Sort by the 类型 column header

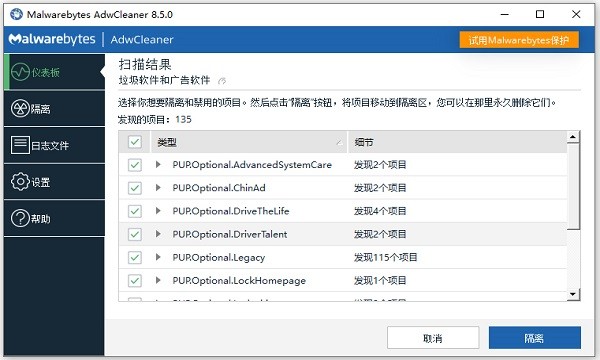point(249,142)
